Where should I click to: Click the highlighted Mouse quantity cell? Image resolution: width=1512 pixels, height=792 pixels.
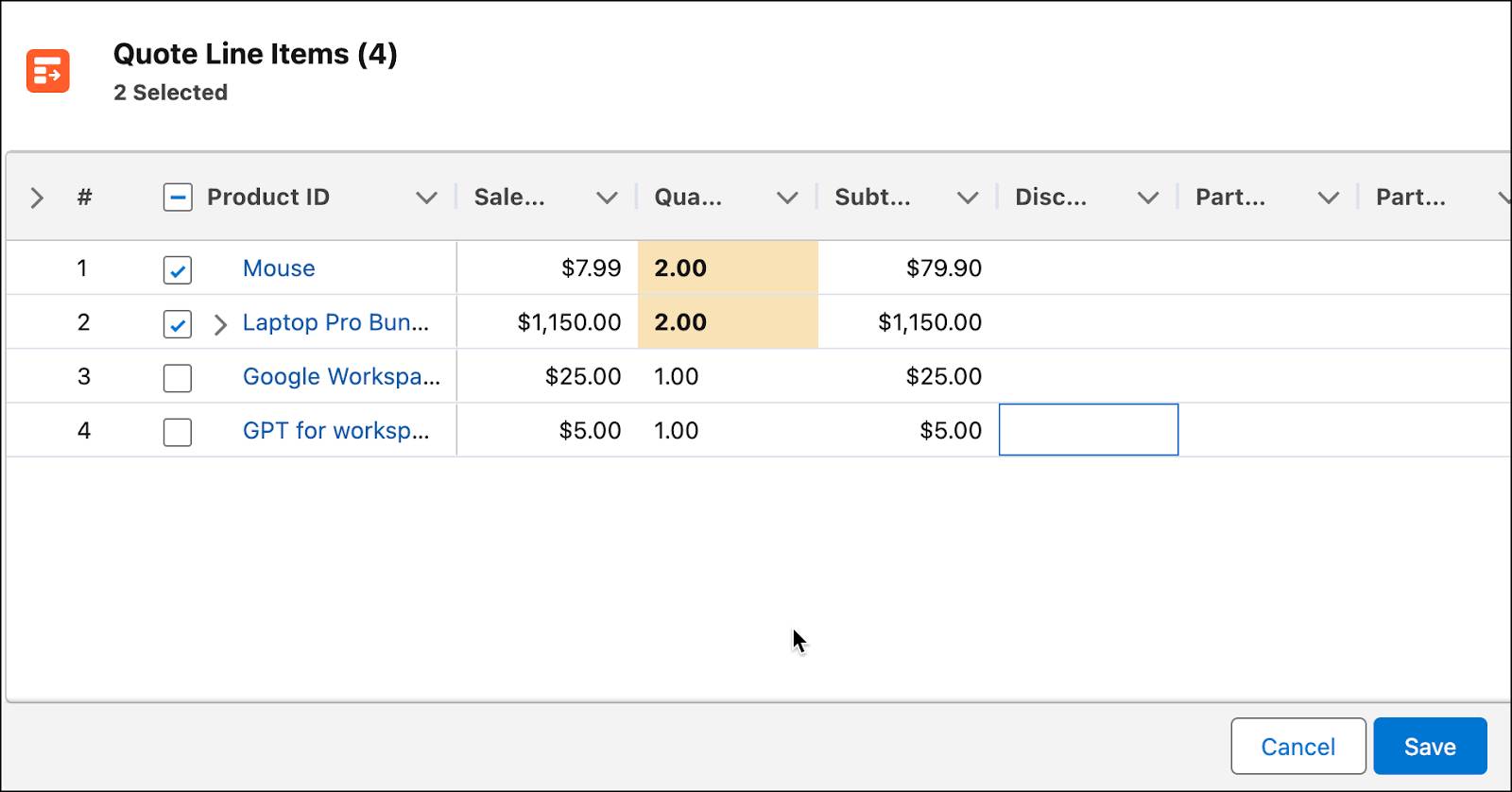click(x=728, y=268)
